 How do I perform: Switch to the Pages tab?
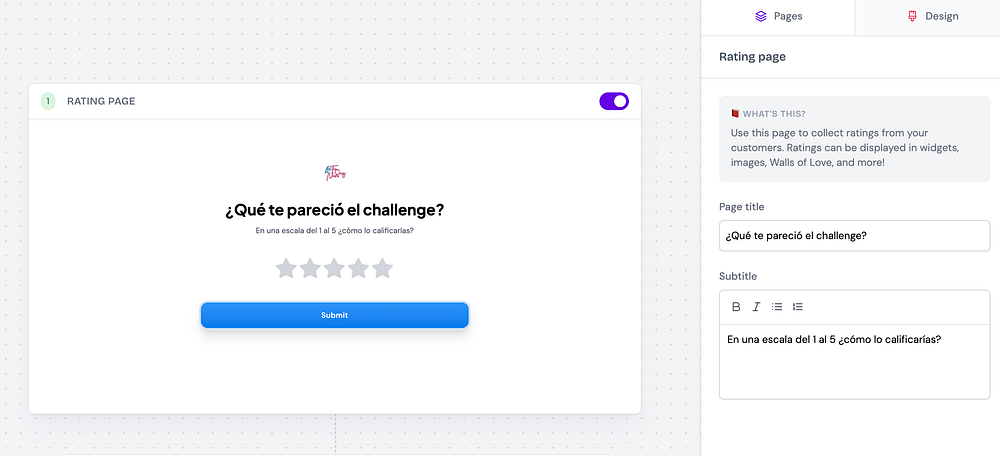pos(778,16)
